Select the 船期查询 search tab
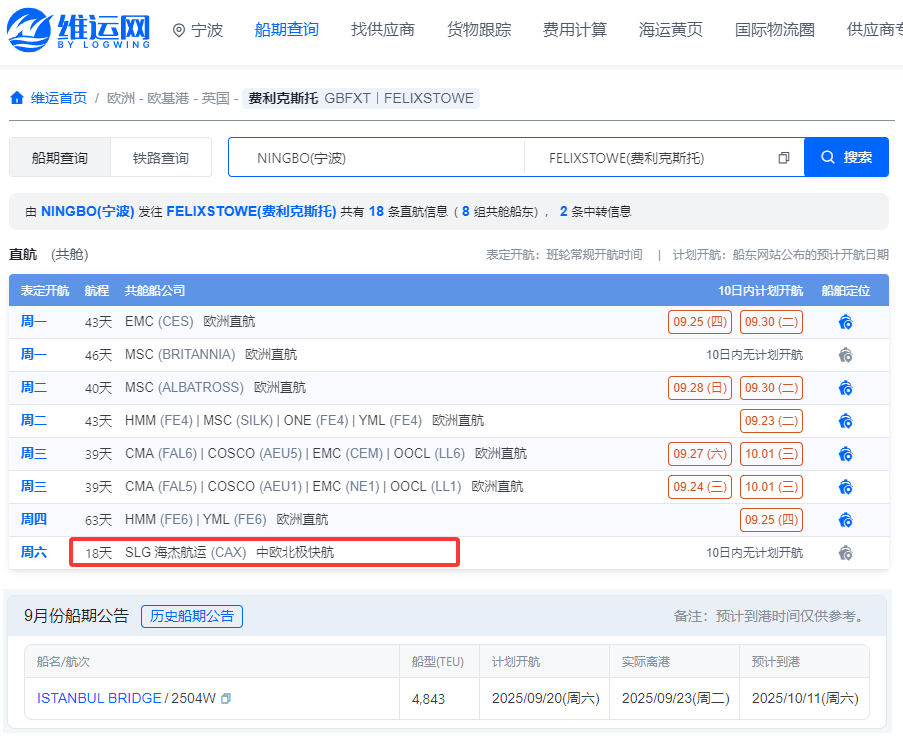903x739 pixels. pyautogui.click(x=60, y=157)
